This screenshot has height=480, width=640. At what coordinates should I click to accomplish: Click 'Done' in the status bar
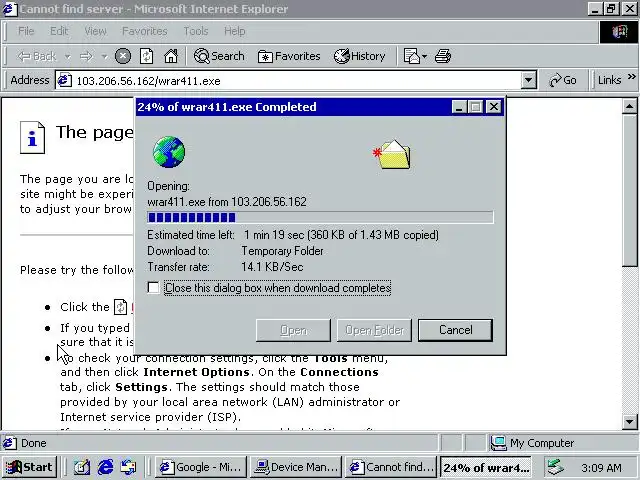click(x=33, y=443)
